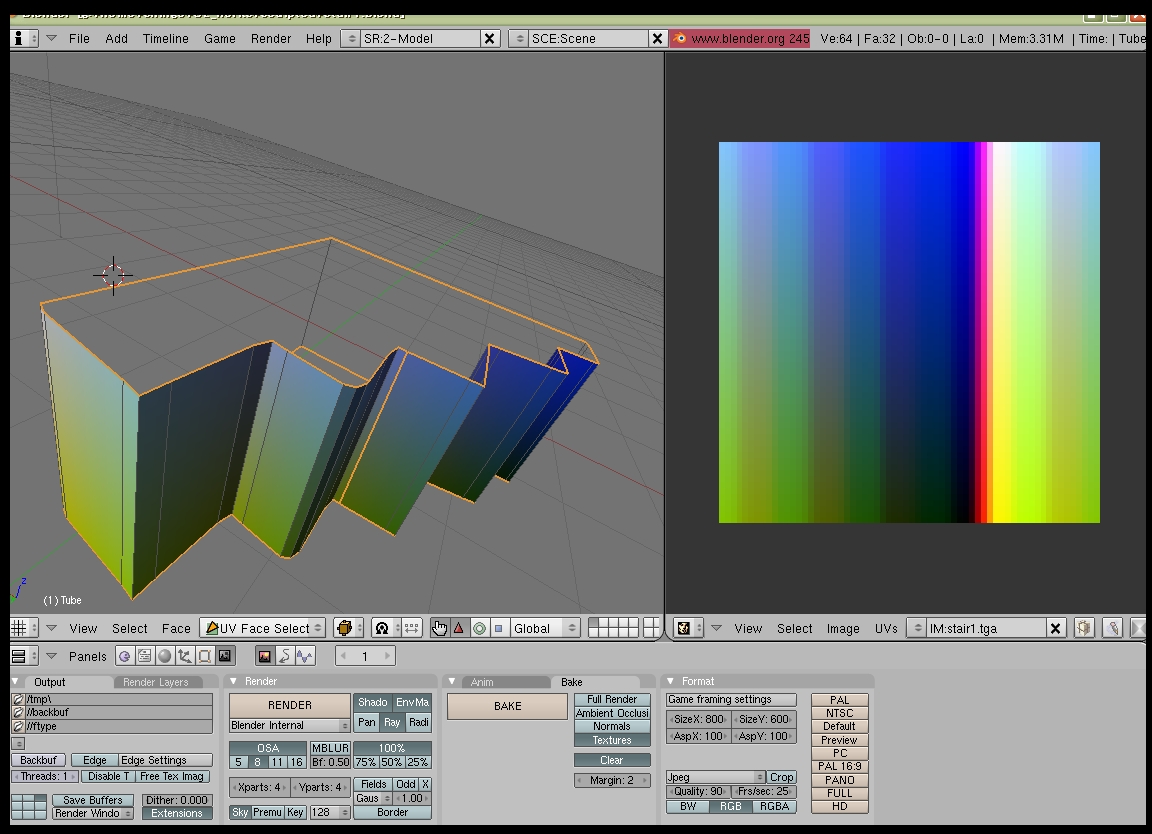1152x834 pixels.
Task: Toggle the Ray tracing button
Action: 392,722
